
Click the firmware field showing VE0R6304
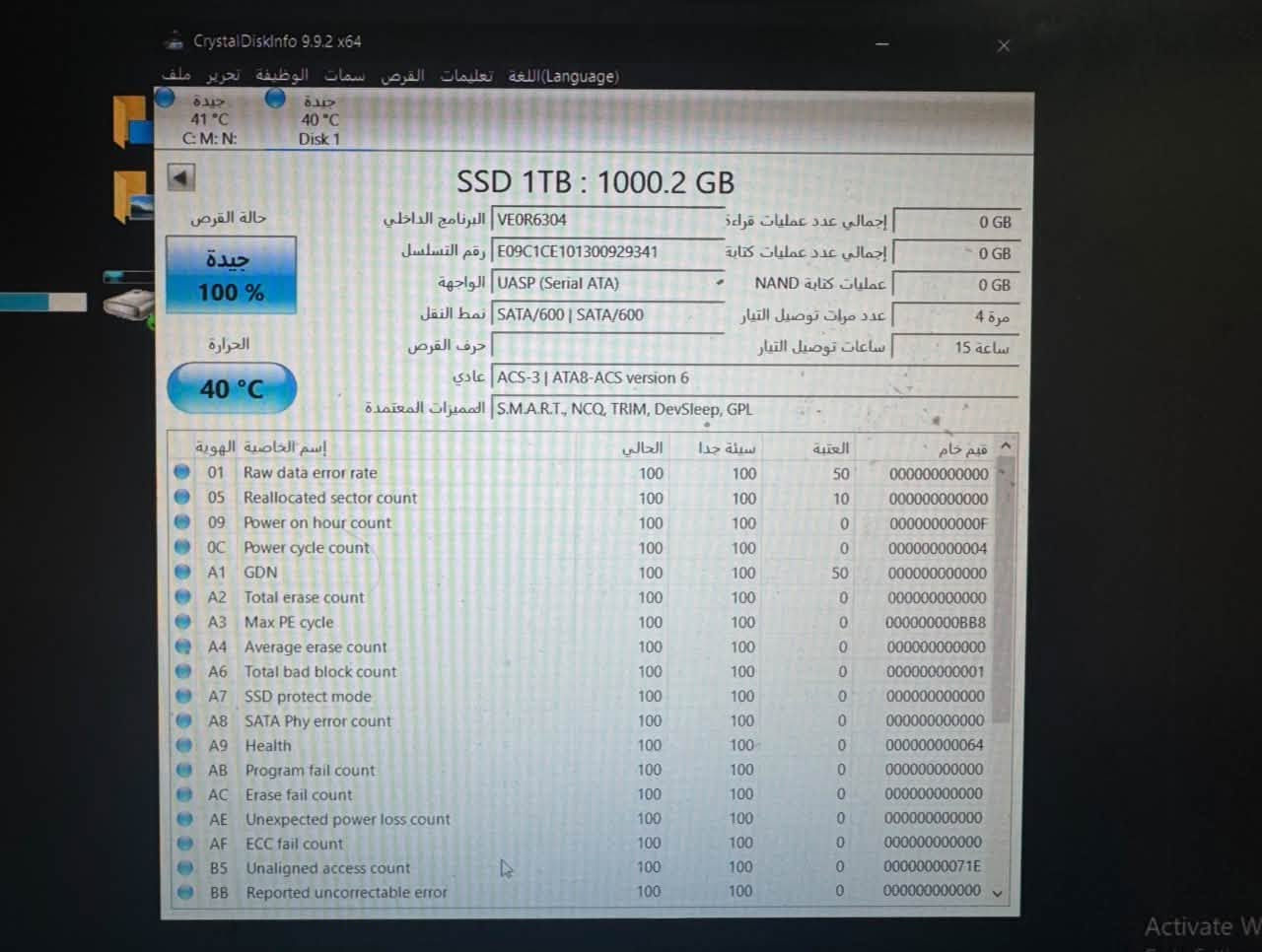pos(607,220)
